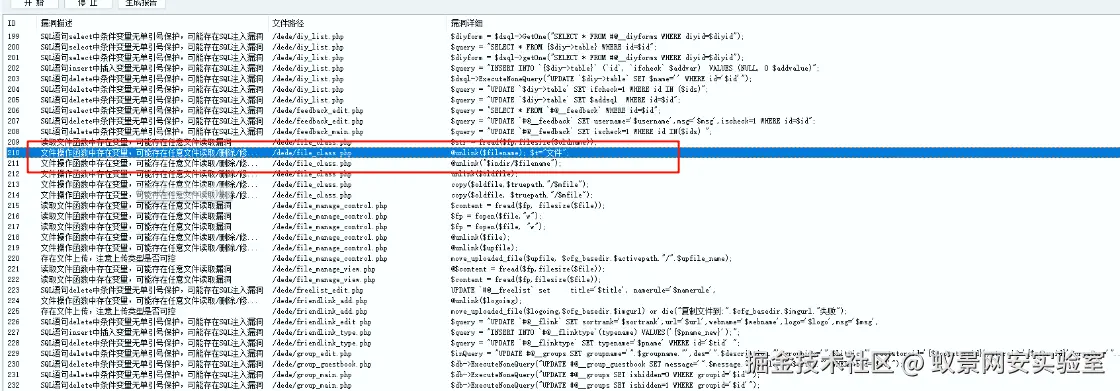Click the @unlink($logoimg) detail in row 224

pos(489,302)
